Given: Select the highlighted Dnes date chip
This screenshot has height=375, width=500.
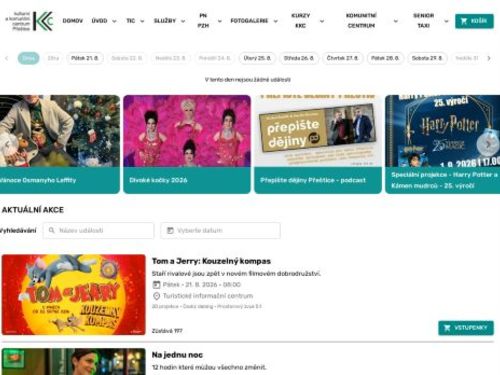Looking at the screenshot, I should [x=28, y=58].
